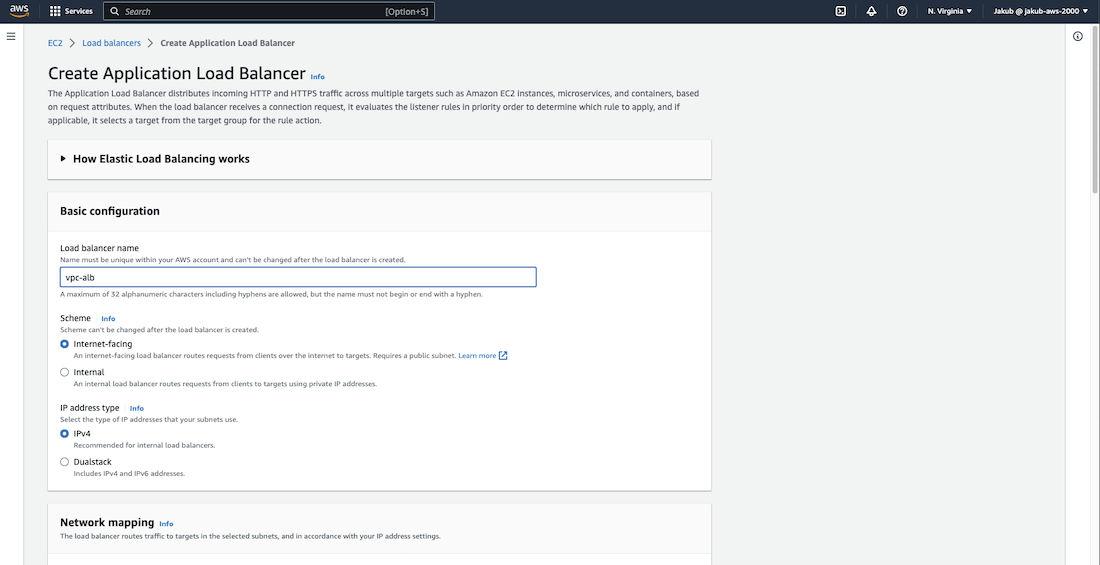Navigate to Load balancers breadcrumb
The height and width of the screenshot is (565, 1100).
[111, 43]
